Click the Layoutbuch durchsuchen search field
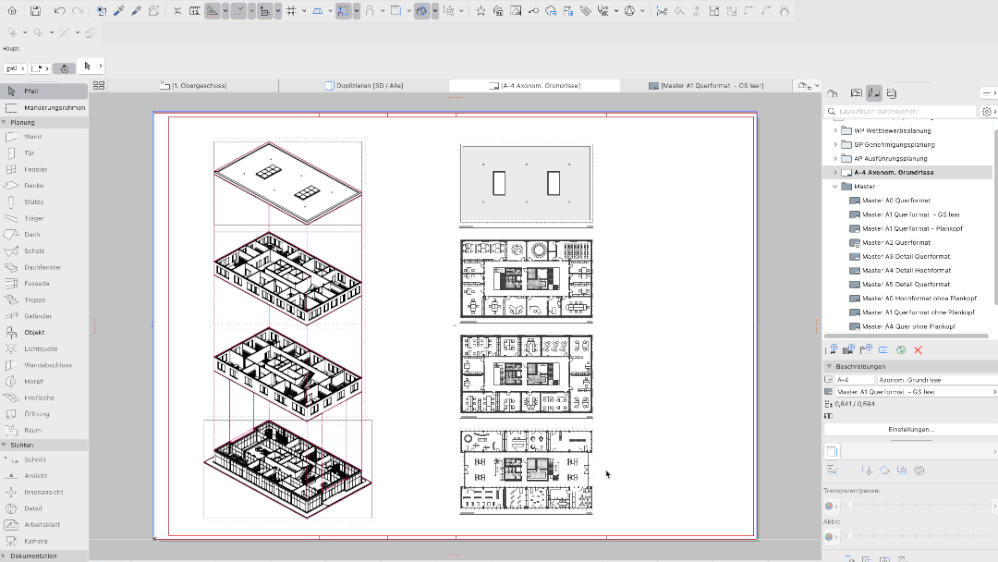Image resolution: width=998 pixels, height=562 pixels. [901, 111]
